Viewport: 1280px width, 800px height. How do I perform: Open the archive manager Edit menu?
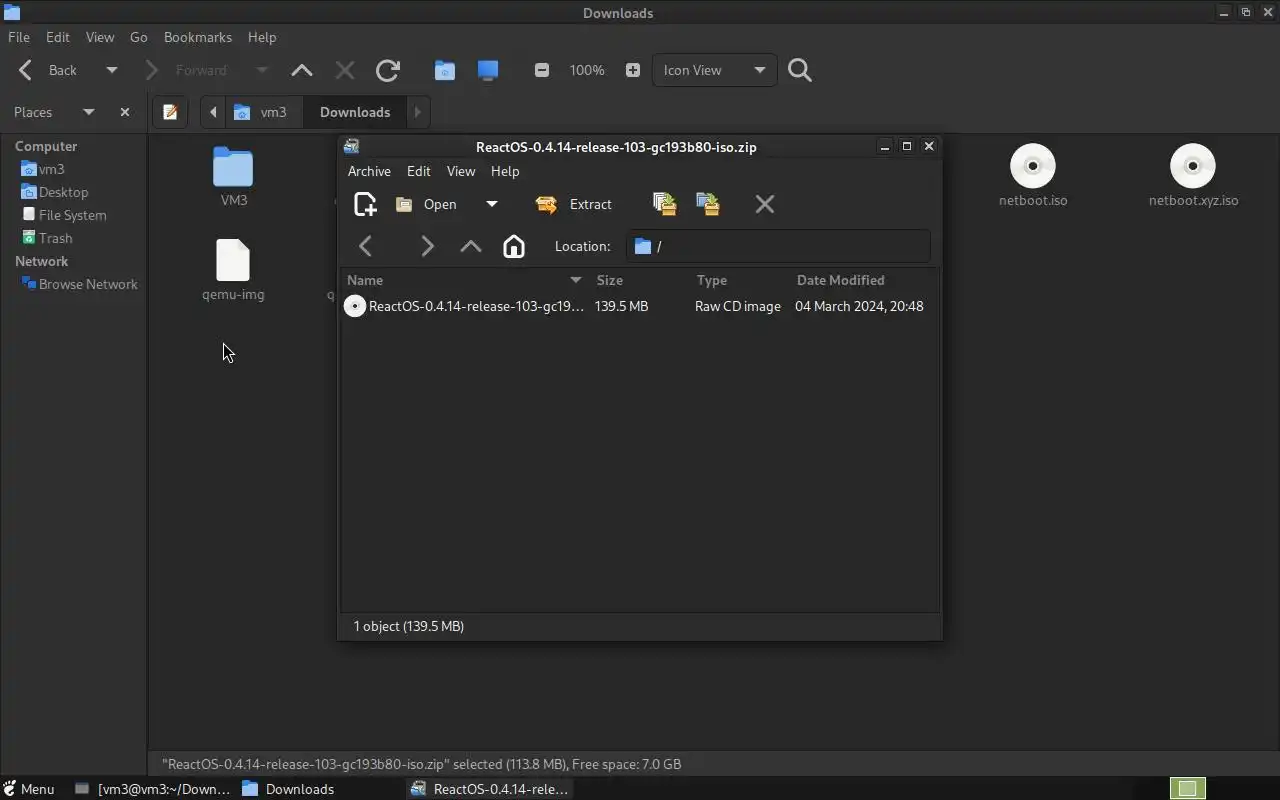[418, 171]
